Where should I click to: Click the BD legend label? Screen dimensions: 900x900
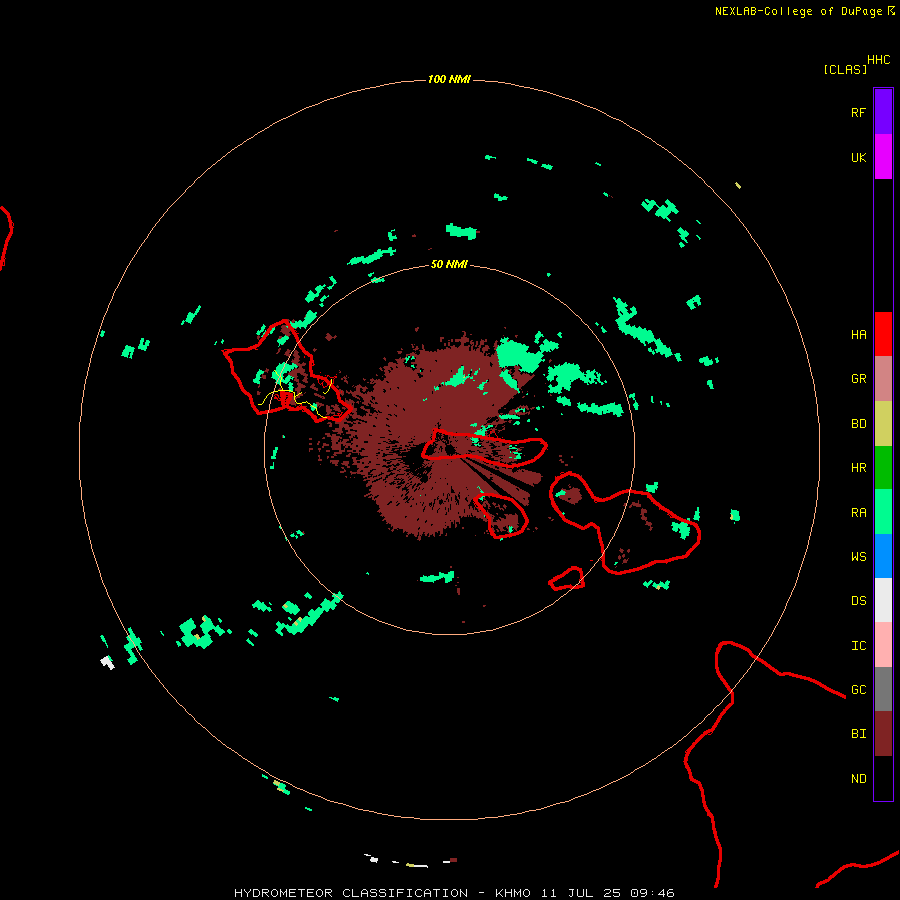[858, 424]
